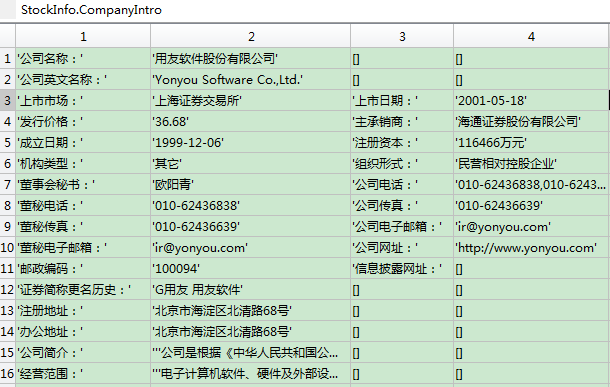The width and height of the screenshot is (610, 387).
Task: Click the '机构类型：' cell
Action: 83,164
